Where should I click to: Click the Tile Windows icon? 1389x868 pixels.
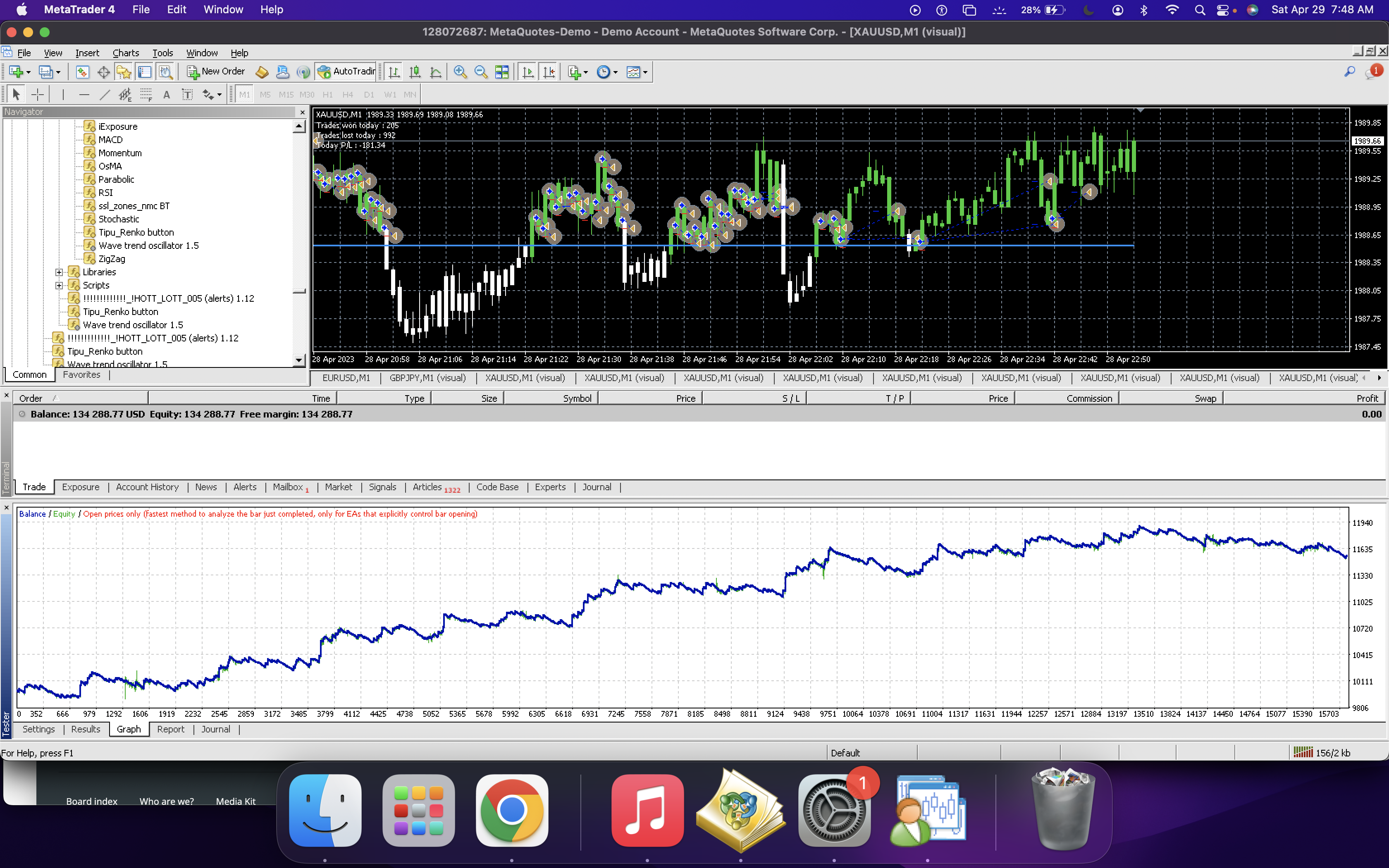pos(501,72)
